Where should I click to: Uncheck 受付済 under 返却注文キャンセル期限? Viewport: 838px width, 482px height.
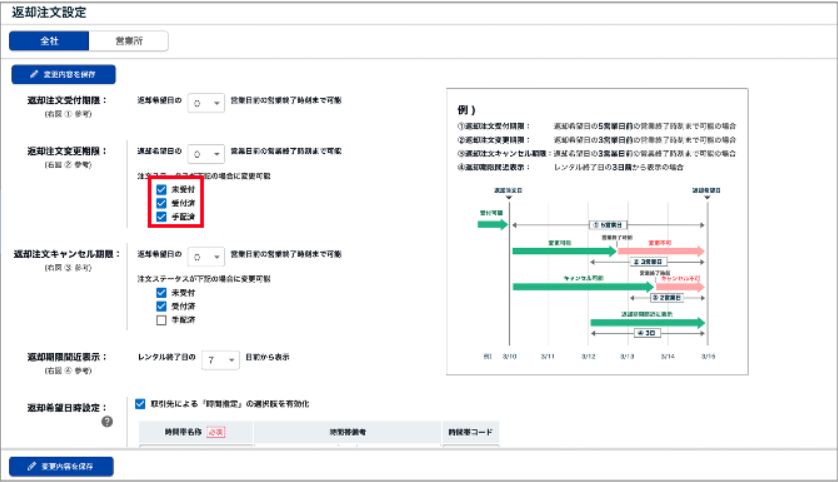tap(161, 306)
